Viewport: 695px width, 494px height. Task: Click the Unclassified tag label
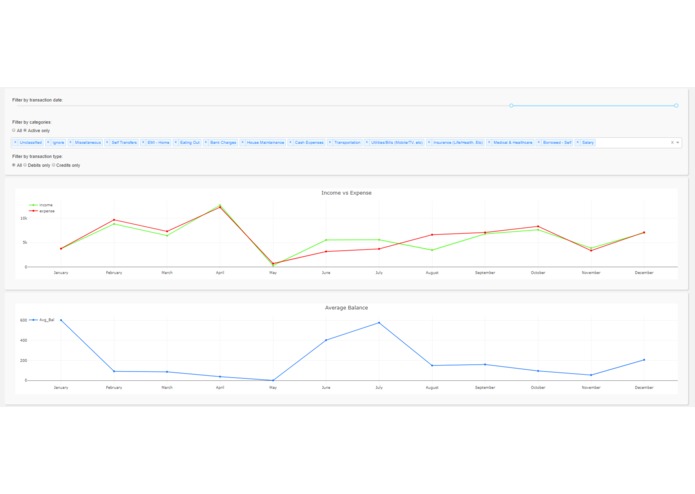[x=31, y=143]
